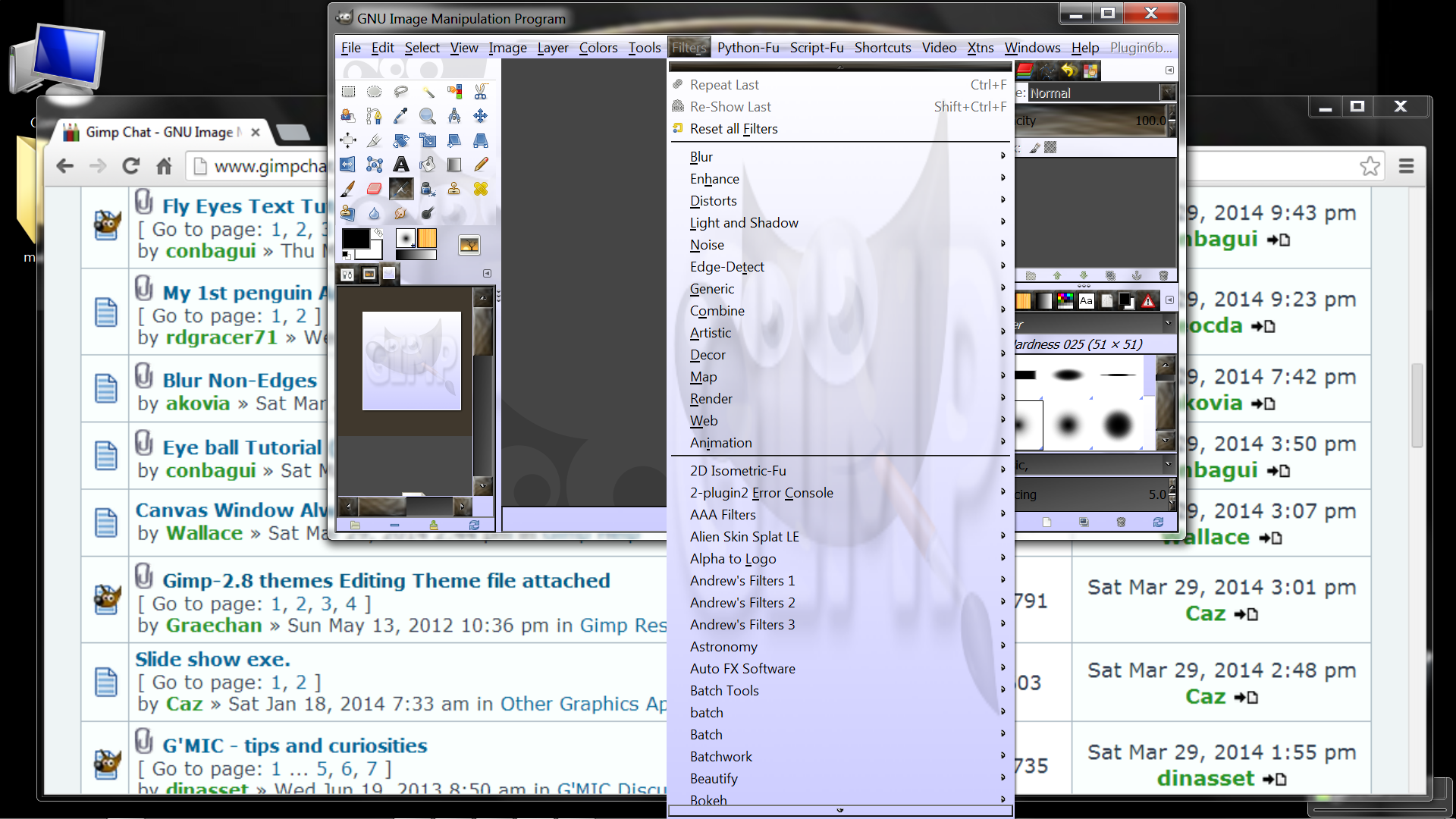Image resolution: width=1456 pixels, height=819 pixels.
Task: Select the Ellipse Select tool
Action: coord(374,92)
